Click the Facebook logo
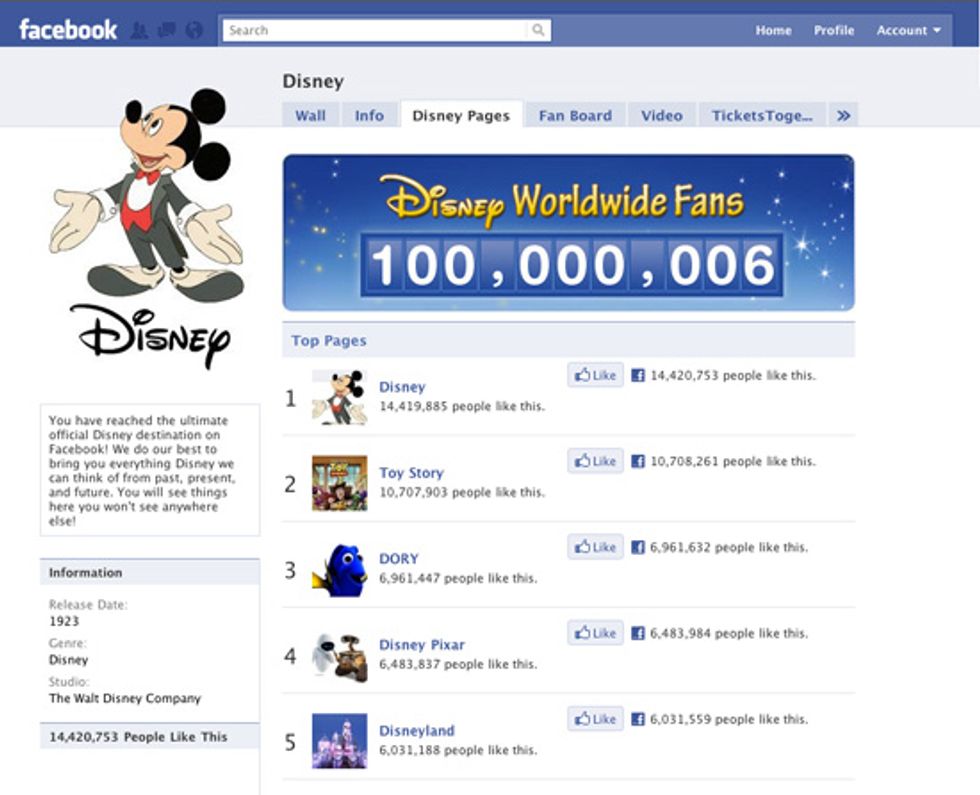Viewport: 980px width, 795px height. pyautogui.click(x=67, y=30)
